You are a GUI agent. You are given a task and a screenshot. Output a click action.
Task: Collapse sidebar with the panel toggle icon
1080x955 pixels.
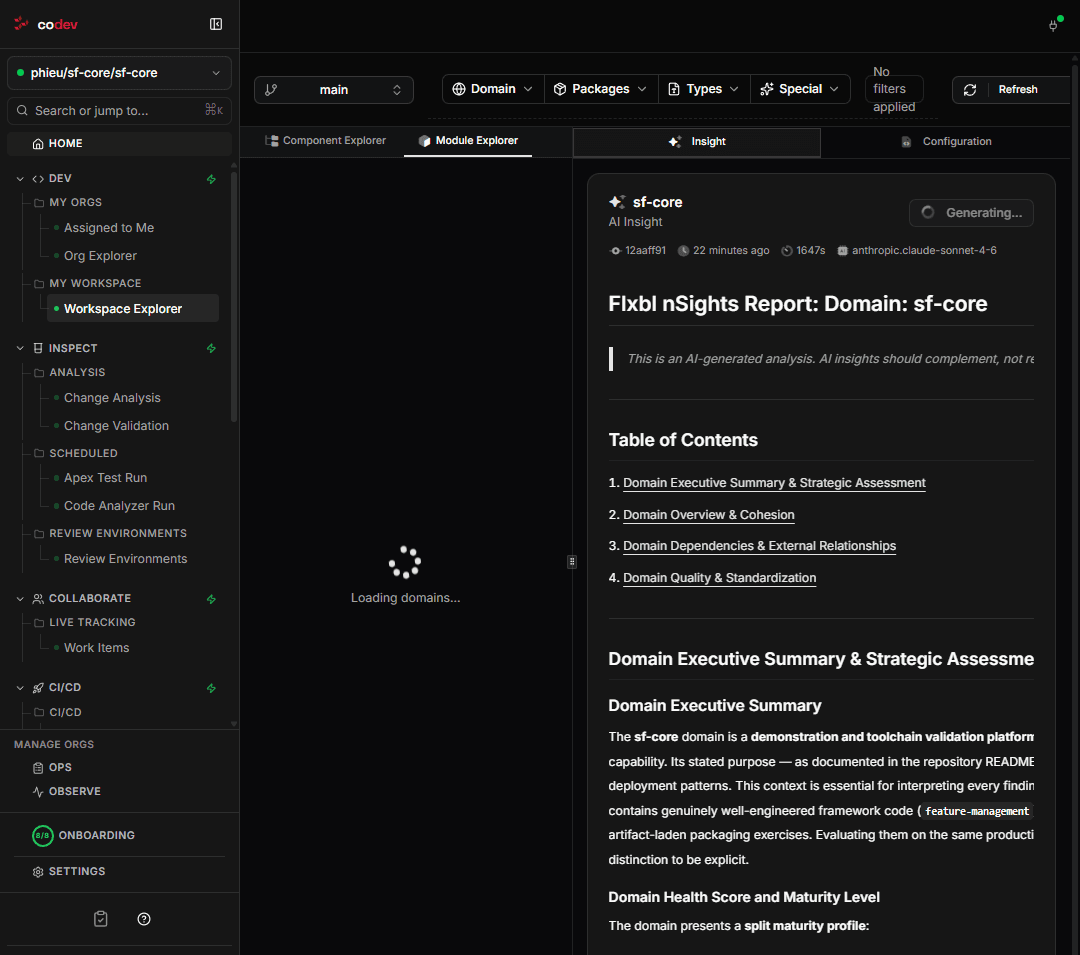tap(216, 24)
